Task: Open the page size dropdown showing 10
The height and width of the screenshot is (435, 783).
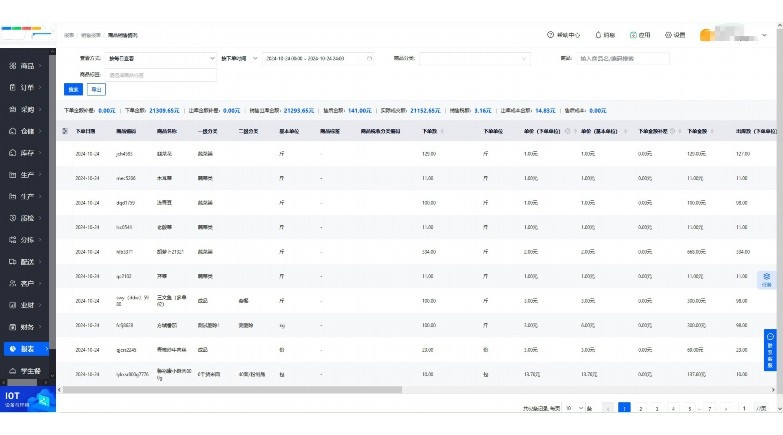Action: tap(573, 408)
